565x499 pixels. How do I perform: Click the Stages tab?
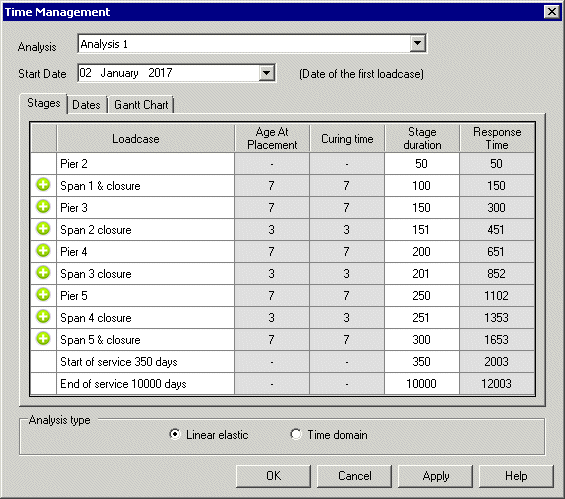coord(44,103)
